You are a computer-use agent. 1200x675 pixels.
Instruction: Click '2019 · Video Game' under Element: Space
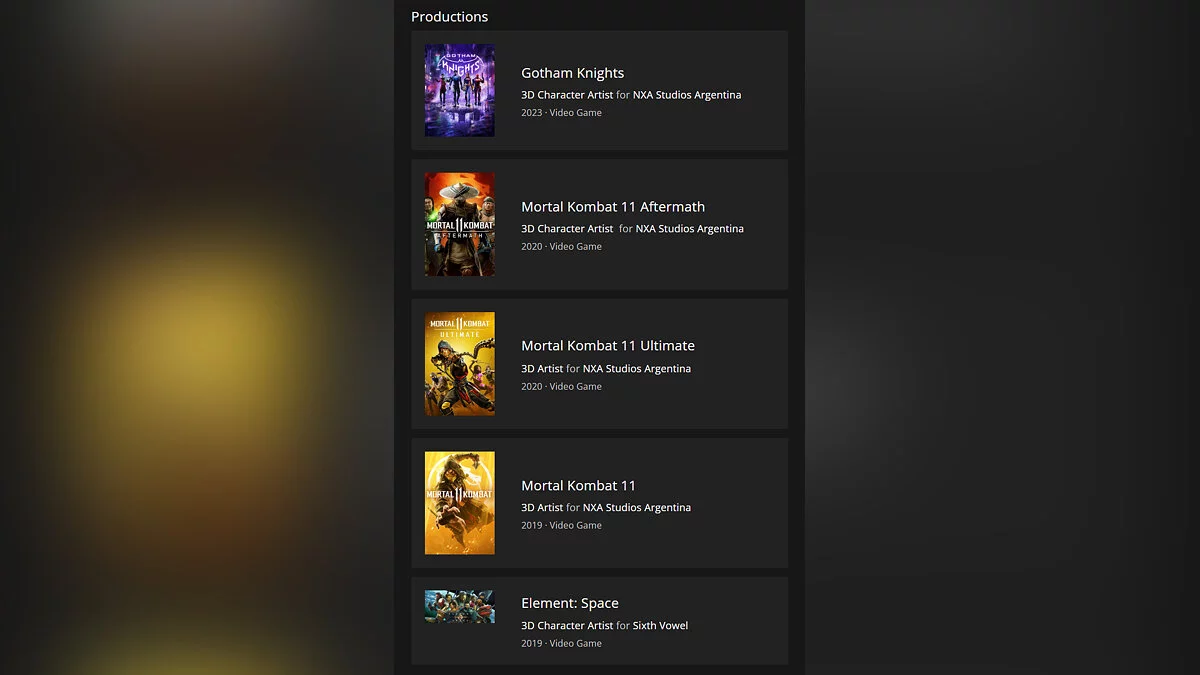[x=561, y=644]
